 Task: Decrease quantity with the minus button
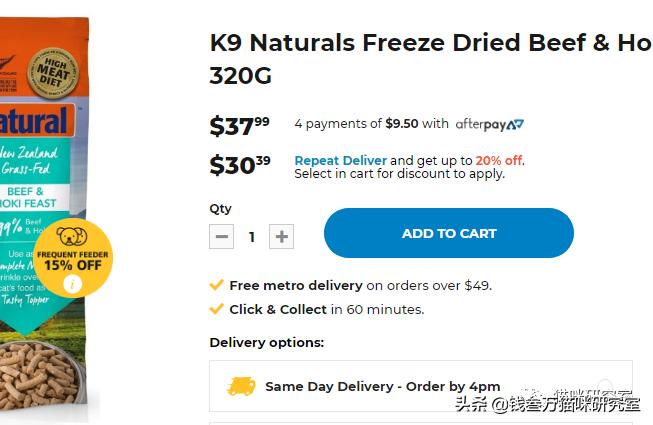pyautogui.click(x=222, y=237)
